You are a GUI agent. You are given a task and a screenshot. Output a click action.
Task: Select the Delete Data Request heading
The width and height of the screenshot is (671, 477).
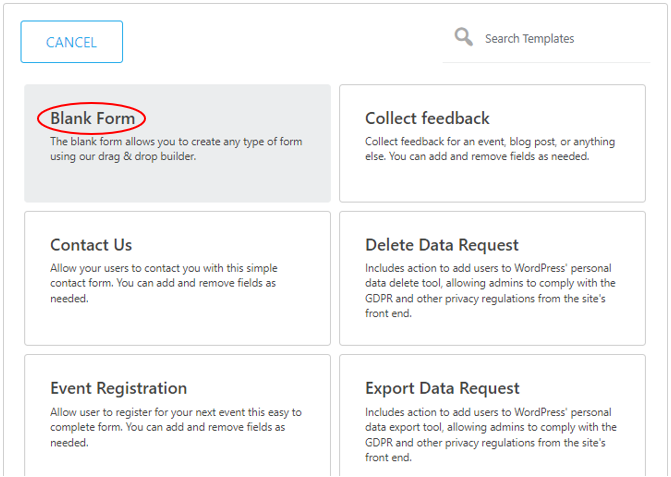click(442, 245)
